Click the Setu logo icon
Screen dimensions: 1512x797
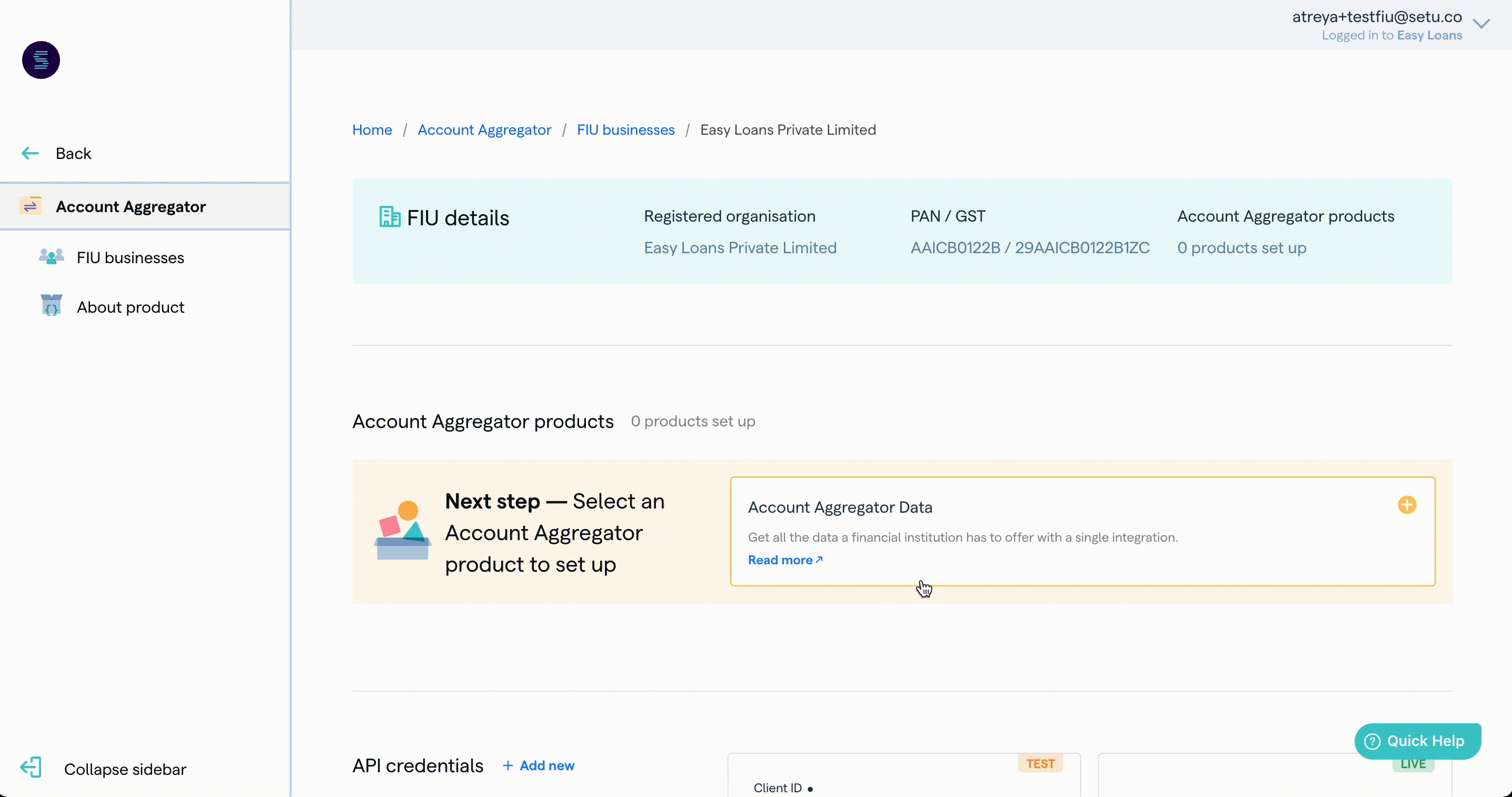(41, 60)
